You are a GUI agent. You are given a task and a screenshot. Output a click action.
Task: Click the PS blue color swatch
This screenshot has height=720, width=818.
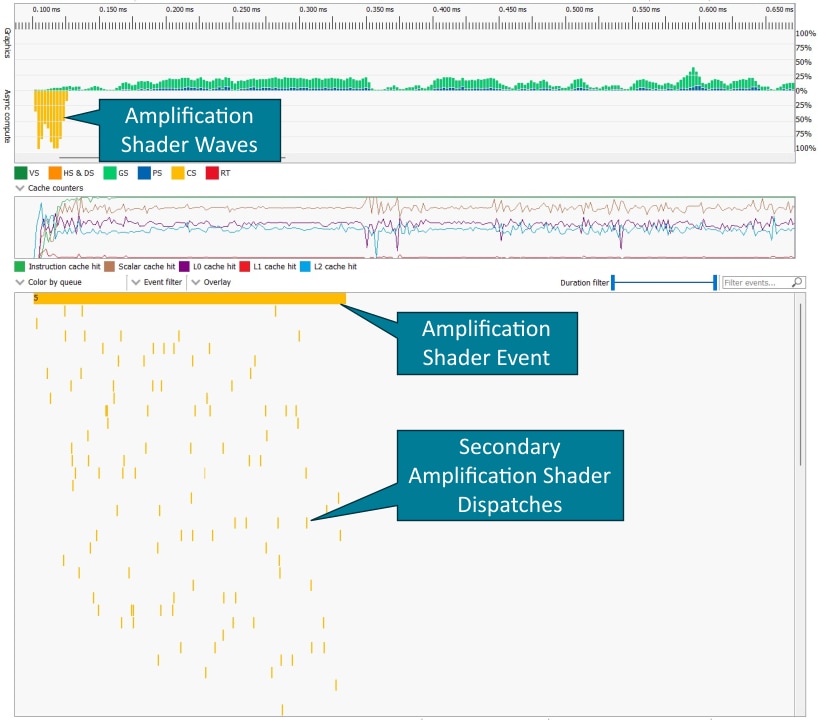145,173
